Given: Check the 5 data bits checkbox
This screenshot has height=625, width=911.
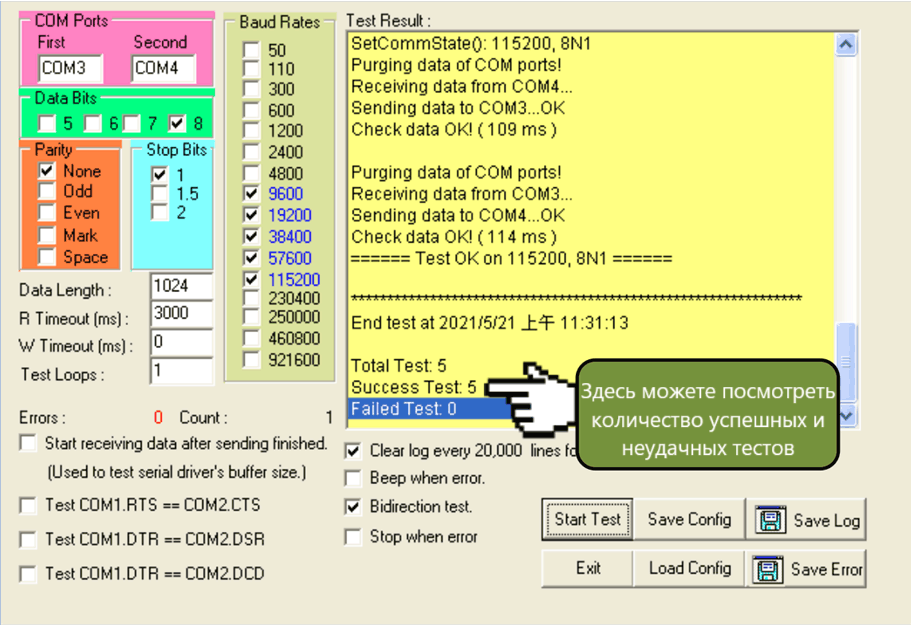Looking at the screenshot, I should pyautogui.click(x=47, y=123).
